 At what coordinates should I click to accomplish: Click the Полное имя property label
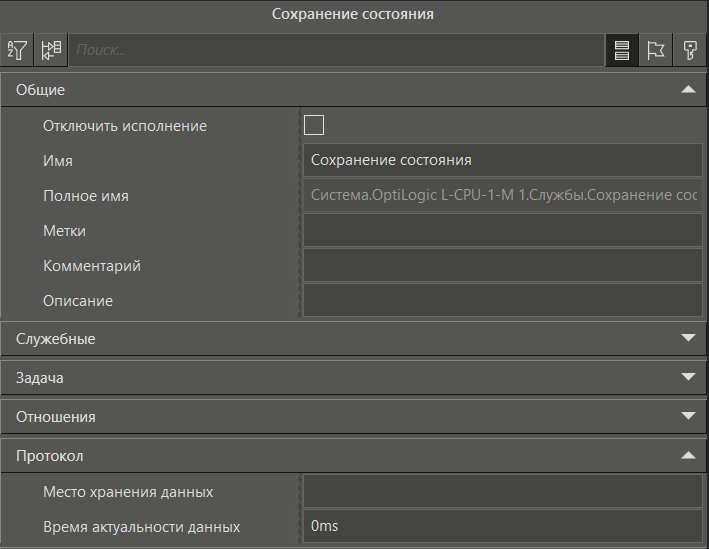pos(86,196)
